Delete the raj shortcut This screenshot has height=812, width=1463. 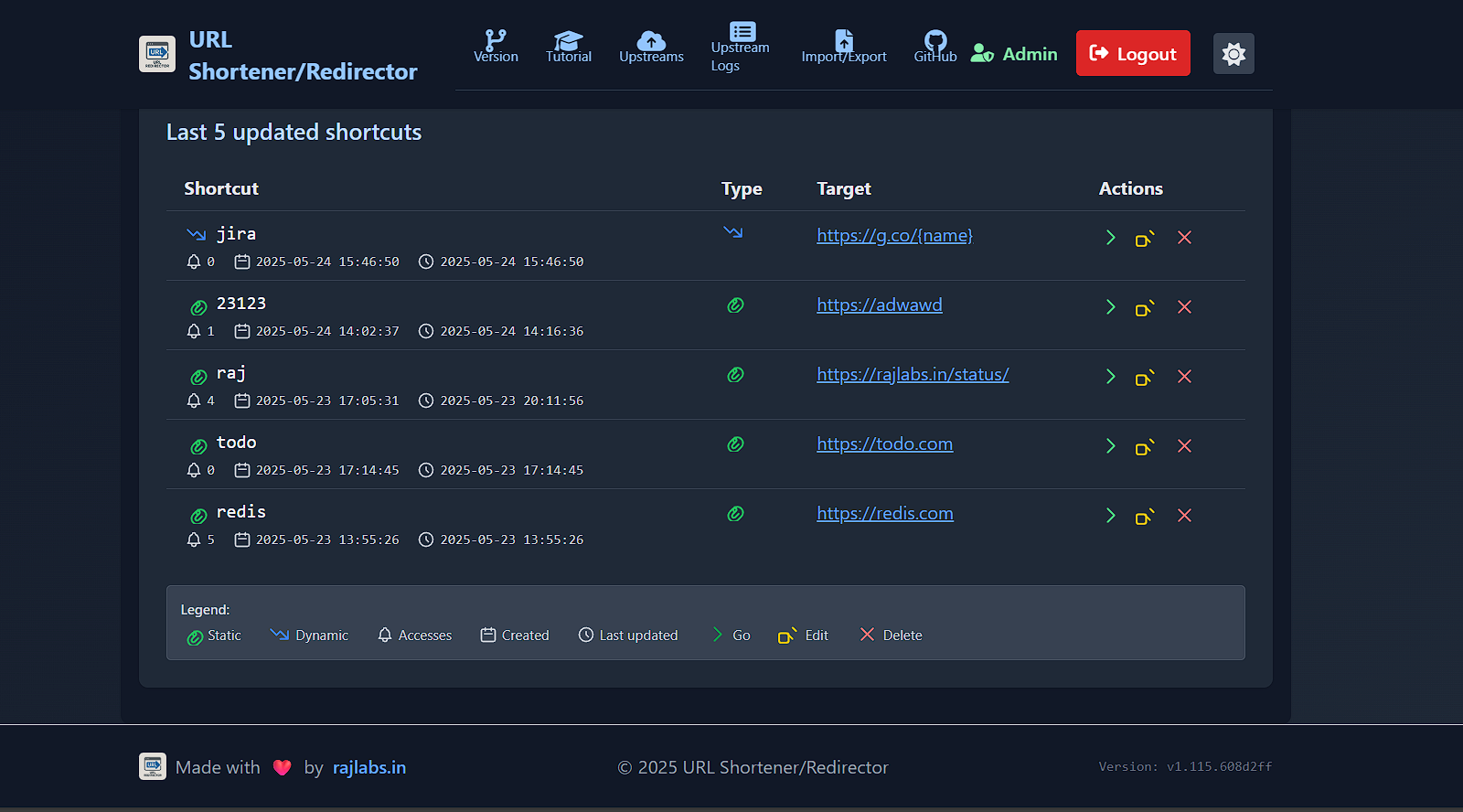click(x=1184, y=377)
